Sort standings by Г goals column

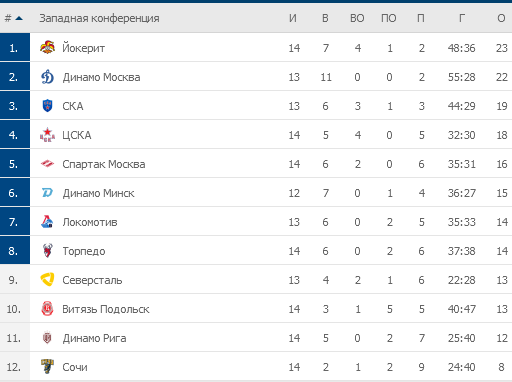pyautogui.click(x=462, y=18)
